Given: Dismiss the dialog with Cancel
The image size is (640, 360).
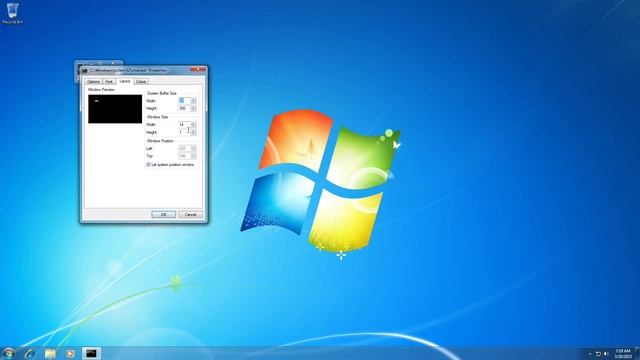Looking at the screenshot, I should (x=191, y=214).
